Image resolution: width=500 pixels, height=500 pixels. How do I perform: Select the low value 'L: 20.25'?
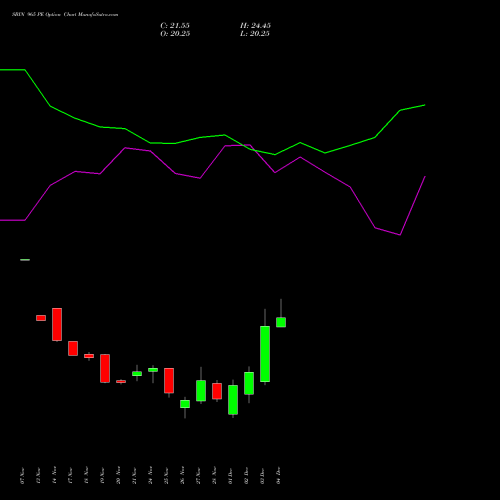click(x=255, y=34)
